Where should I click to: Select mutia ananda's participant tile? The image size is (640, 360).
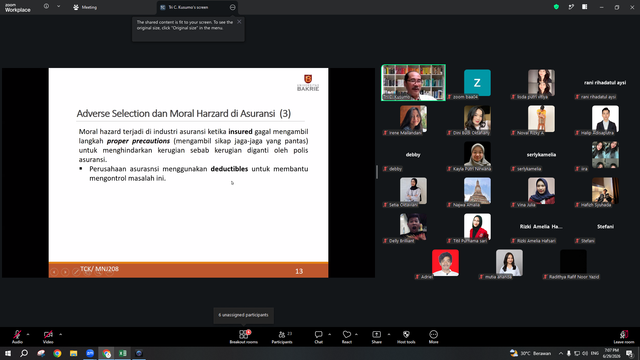pyautogui.click(x=509, y=263)
